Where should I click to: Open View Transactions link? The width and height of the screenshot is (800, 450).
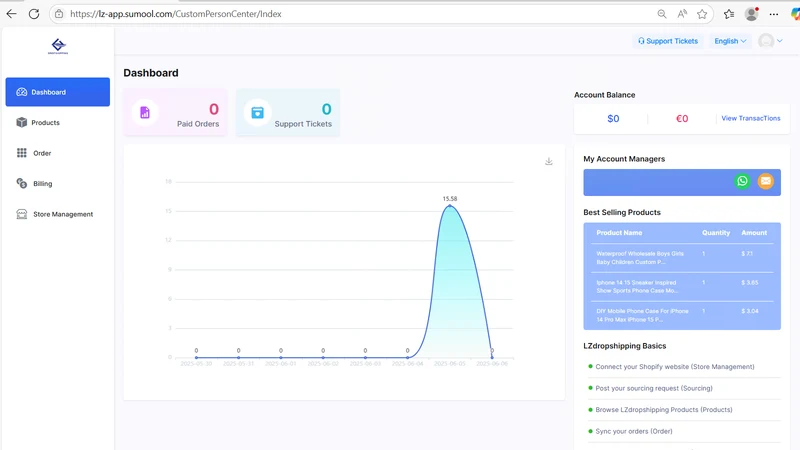point(751,118)
